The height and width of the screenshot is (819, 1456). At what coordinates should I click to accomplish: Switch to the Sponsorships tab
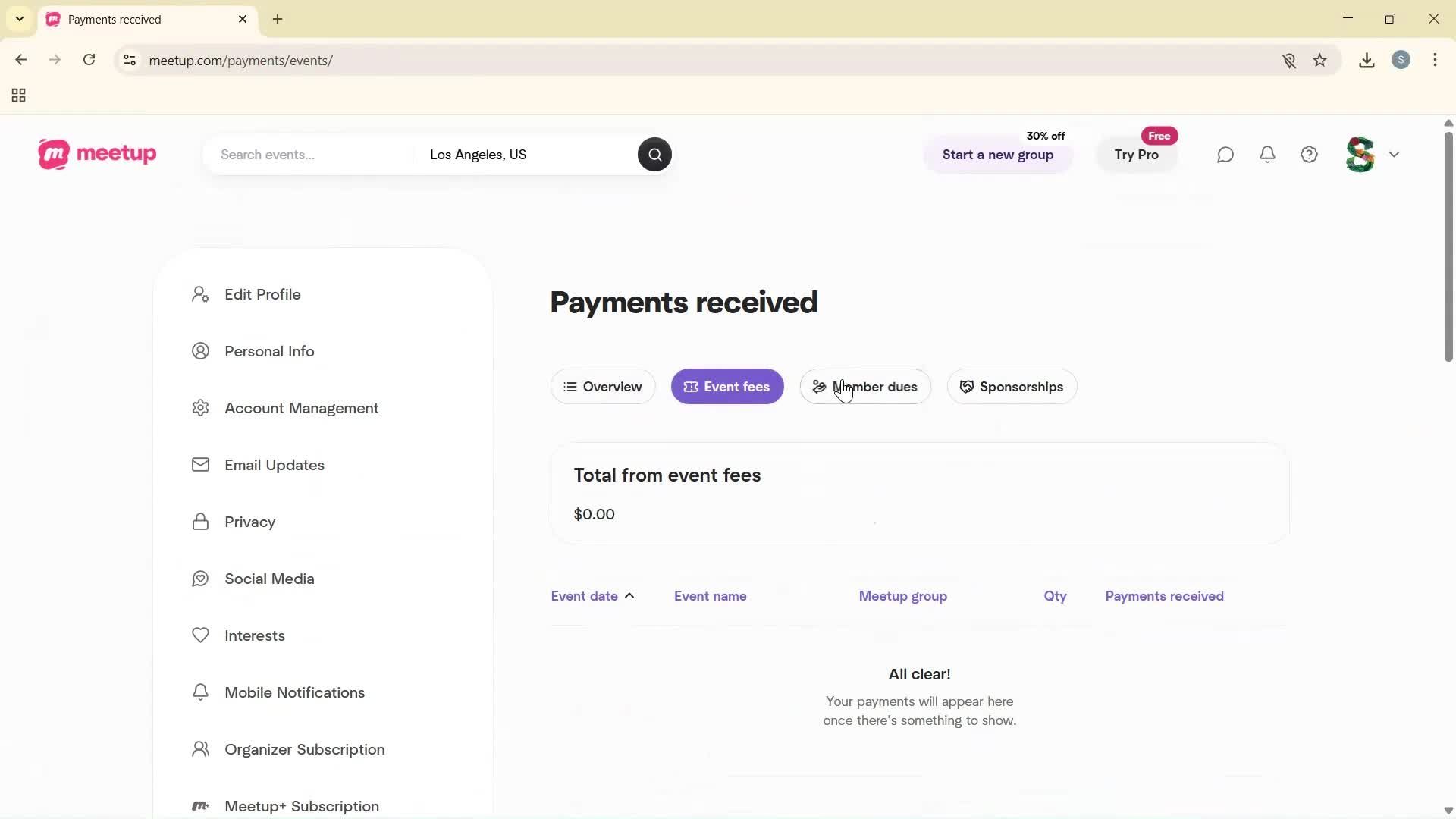tap(1012, 387)
